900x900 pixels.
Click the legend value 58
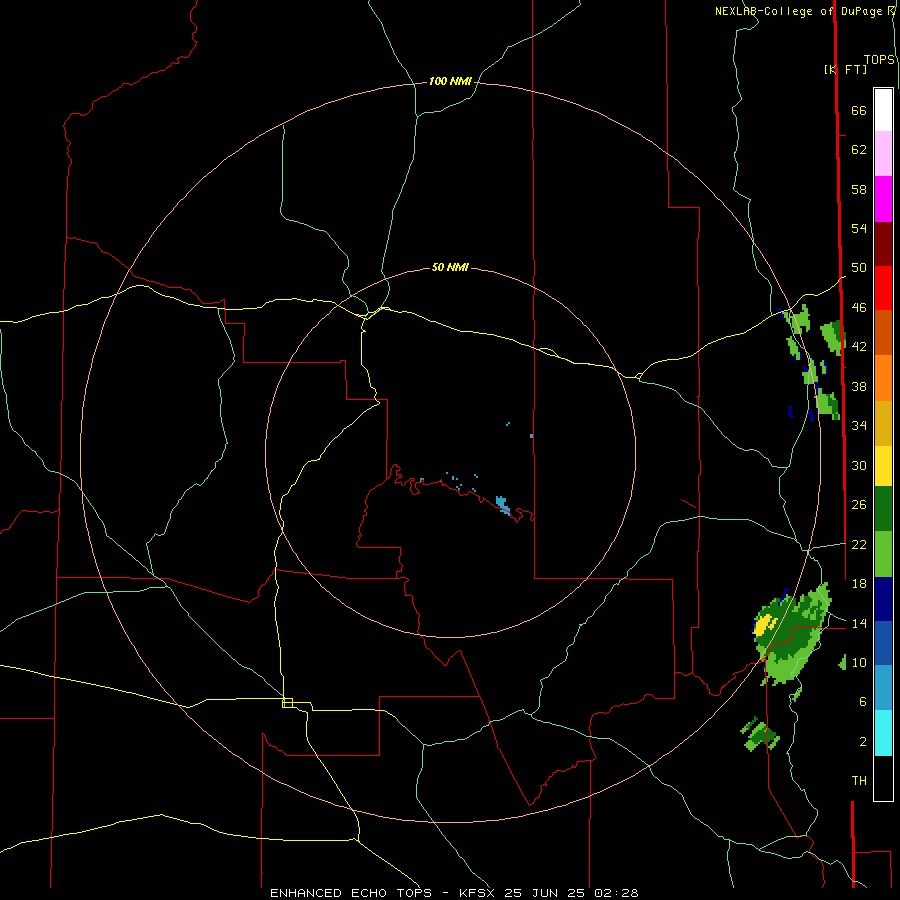click(859, 189)
